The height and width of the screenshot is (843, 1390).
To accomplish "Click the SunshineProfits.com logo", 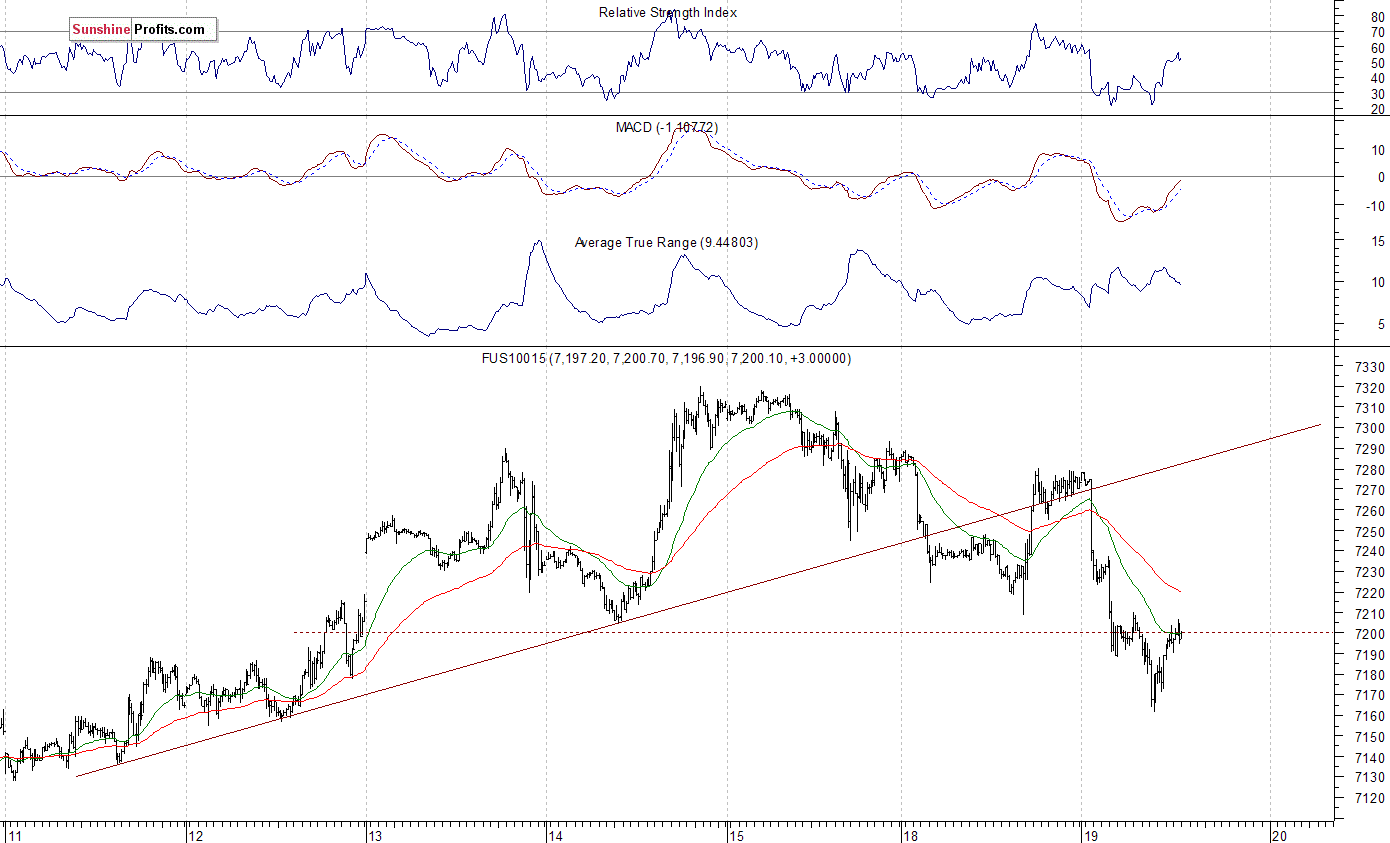I will (142, 30).
